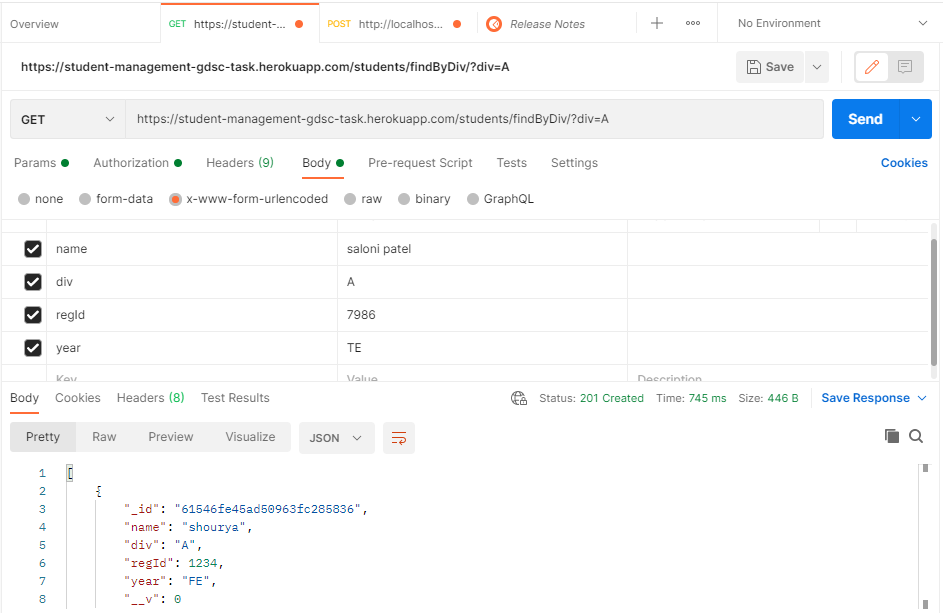Click the network globe lock icon
The height and width of the screenshot is (613, 943).
(x=519, y=398)
